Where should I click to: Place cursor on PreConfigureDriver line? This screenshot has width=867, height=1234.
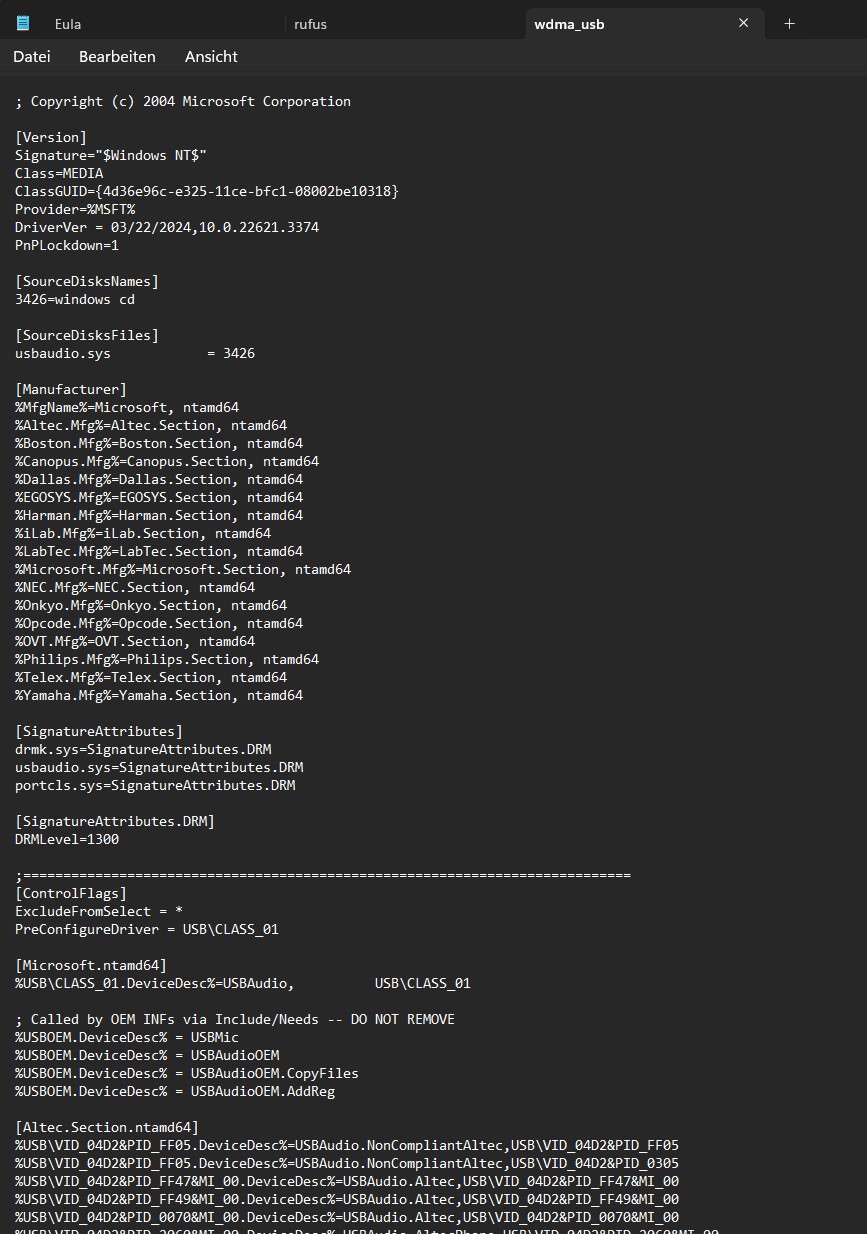pos(147,929)
